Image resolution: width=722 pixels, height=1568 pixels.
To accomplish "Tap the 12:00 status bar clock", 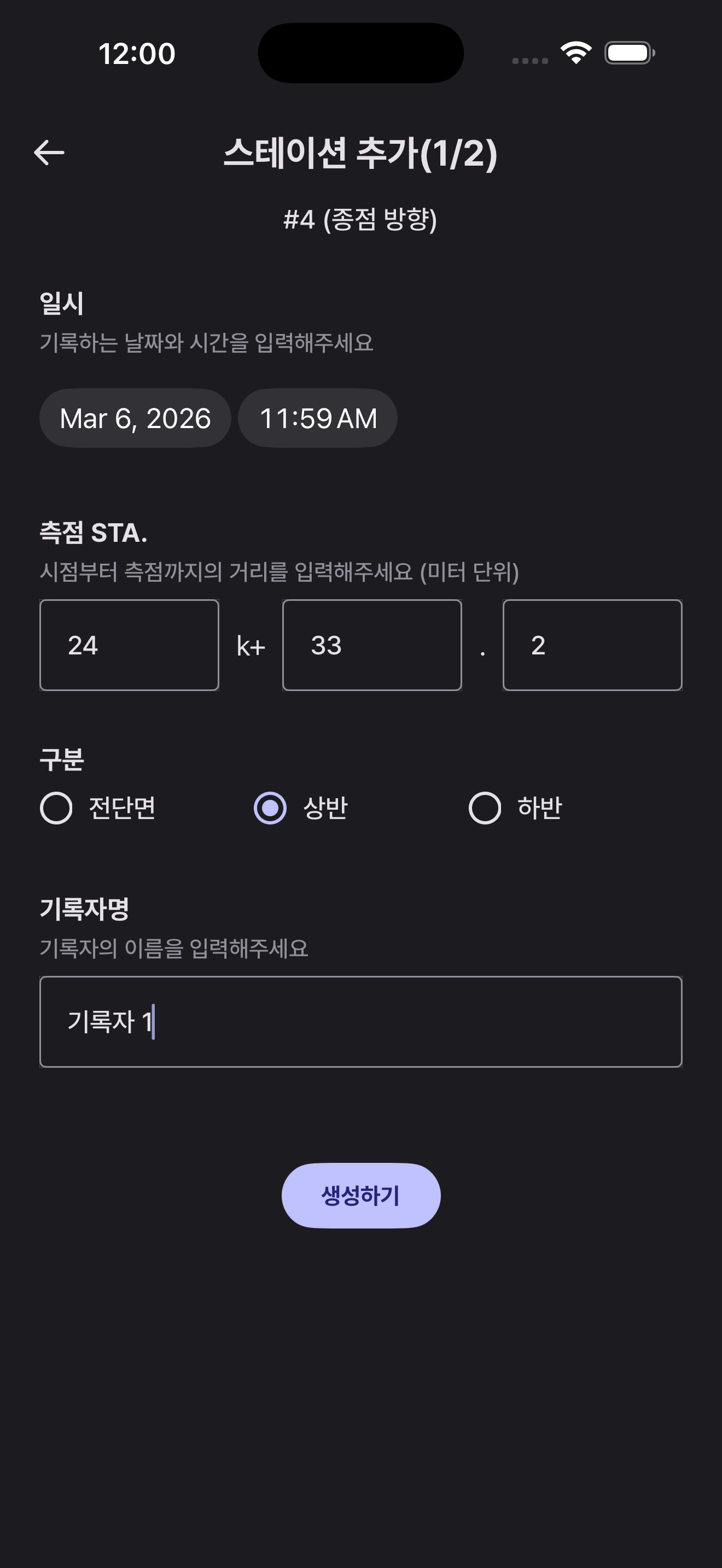I will [x=137, y=54].
